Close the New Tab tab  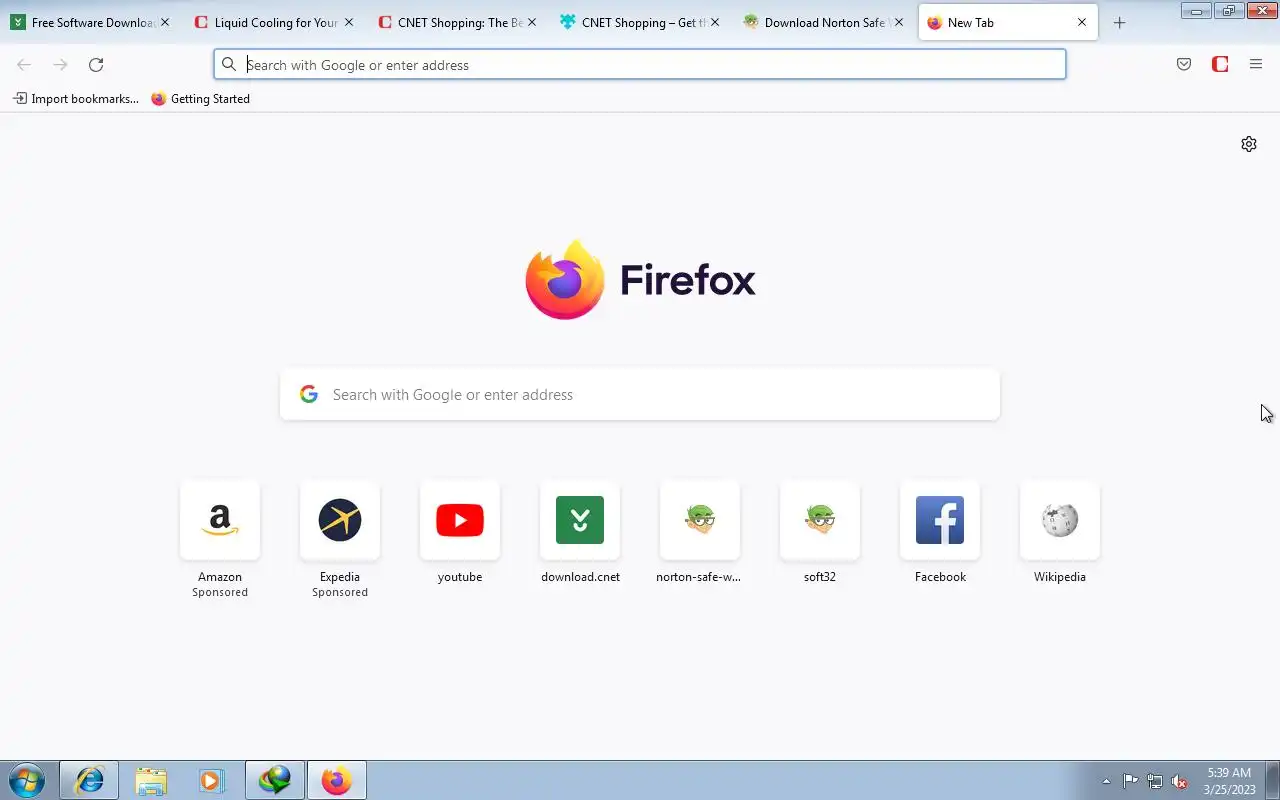tap(1082, 22)
